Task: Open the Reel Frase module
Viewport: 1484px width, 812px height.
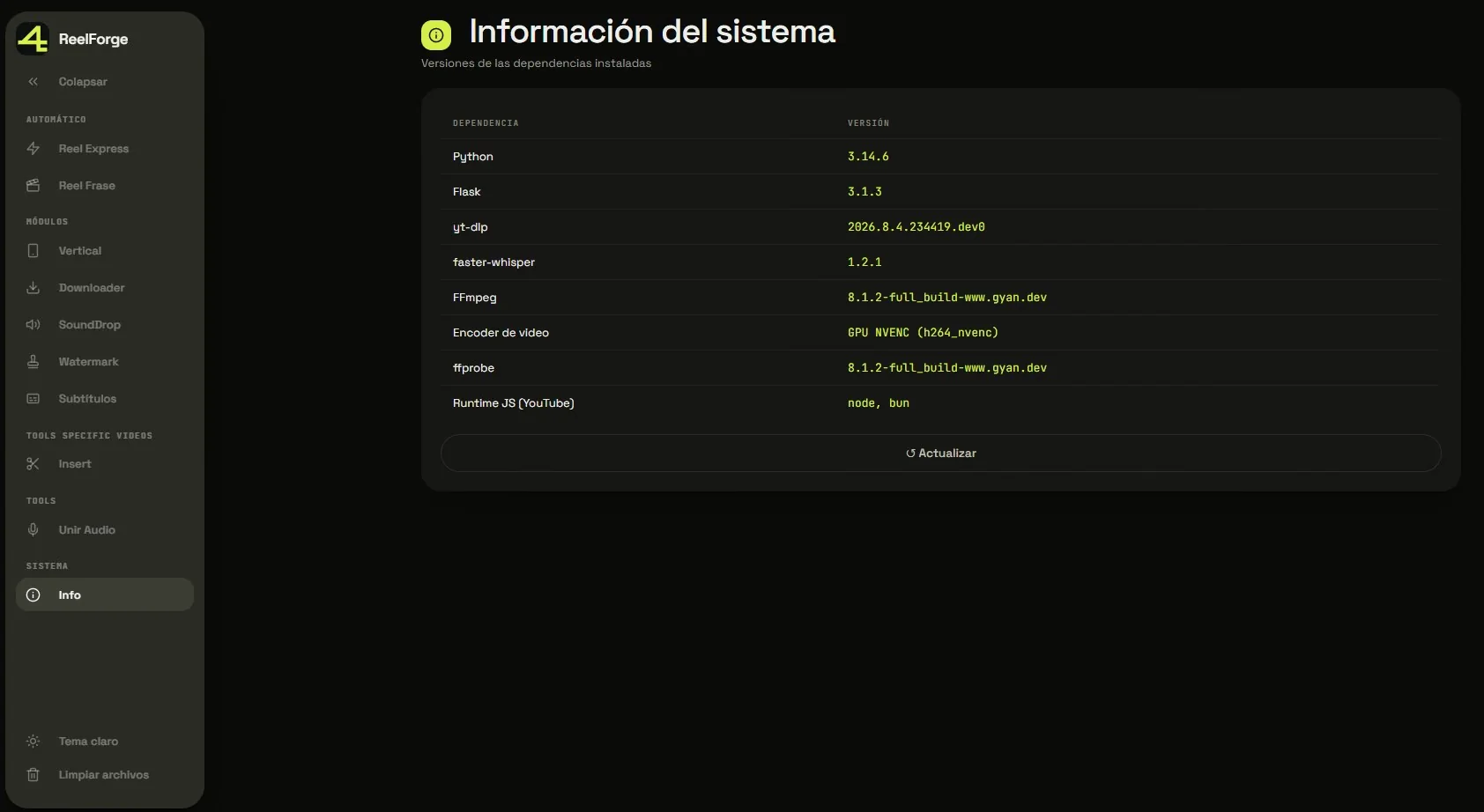Action: (86, 186)
